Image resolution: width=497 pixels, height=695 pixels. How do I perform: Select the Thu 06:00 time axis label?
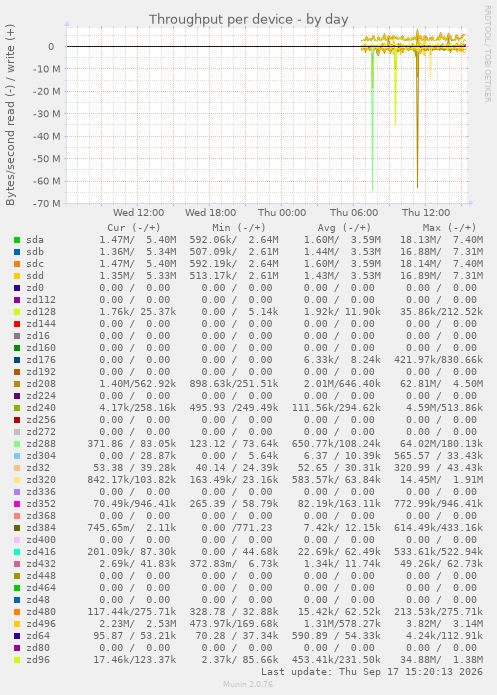[x=354, y=213]
